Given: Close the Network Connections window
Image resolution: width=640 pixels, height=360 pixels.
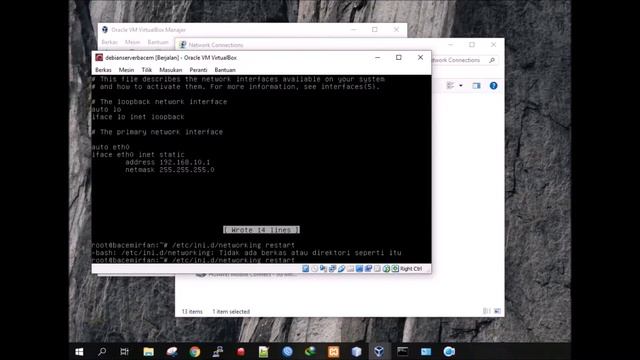Looking at the screenshot, I should click(493, 44).
